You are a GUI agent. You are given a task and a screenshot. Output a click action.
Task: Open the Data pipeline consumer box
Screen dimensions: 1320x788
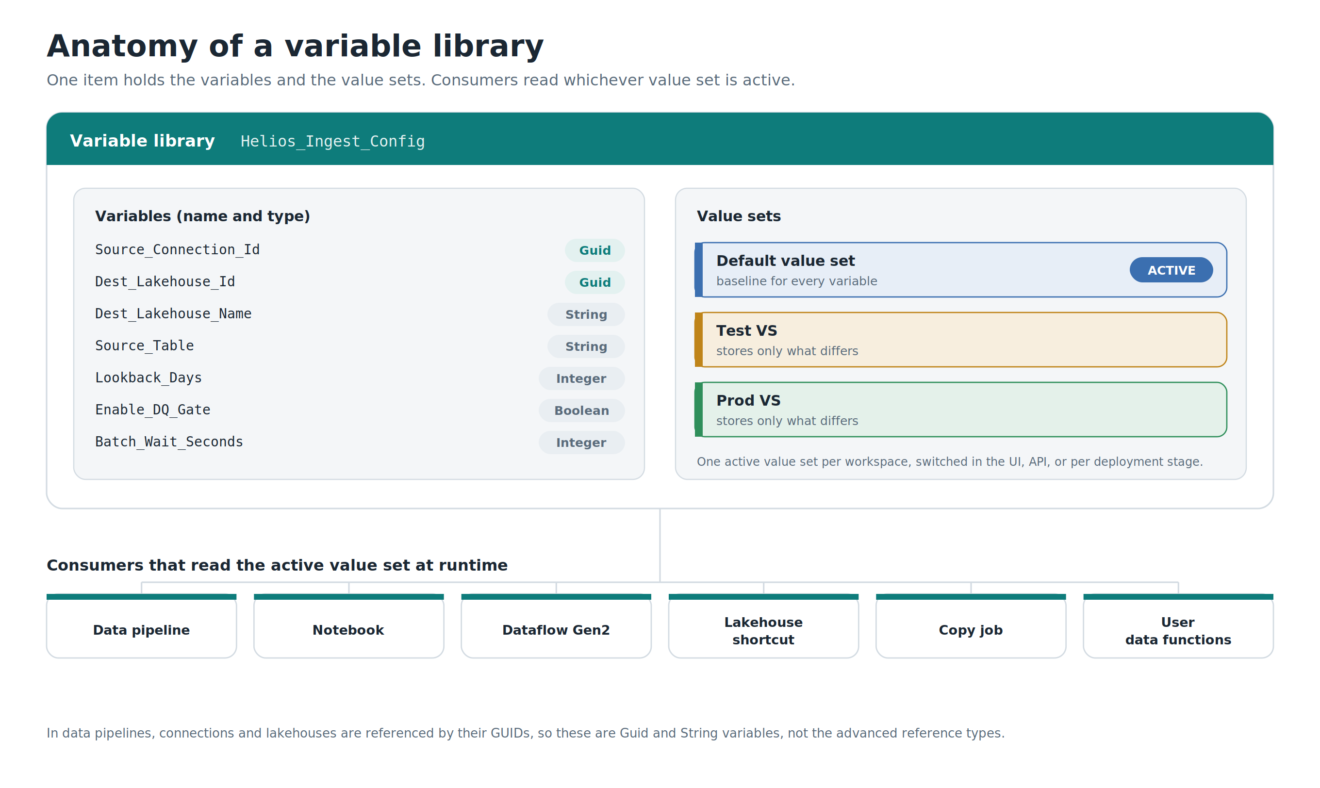[x=141, y=626]
